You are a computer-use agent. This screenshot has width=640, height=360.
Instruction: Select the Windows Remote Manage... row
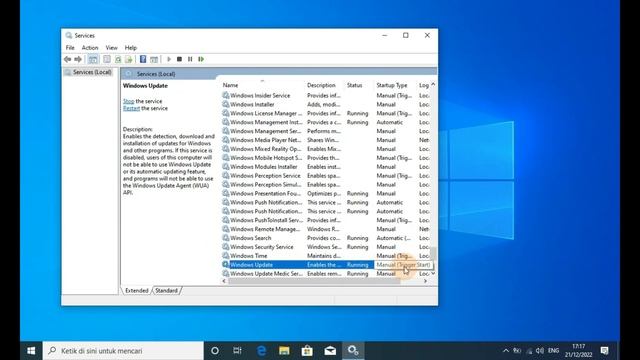pyautogui.click(x=326, y=229)
